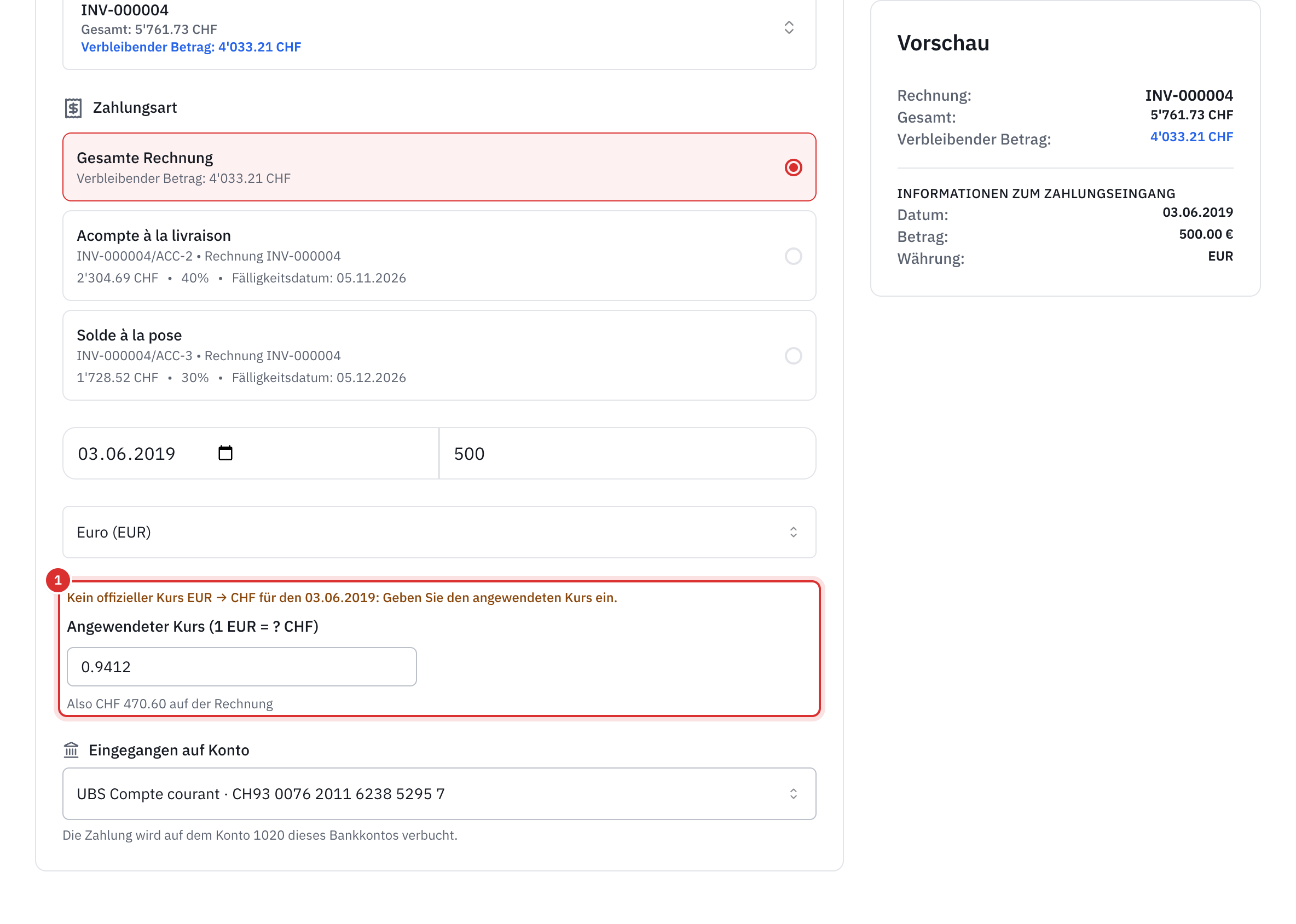Click 'INFORMATIONEN ZUM ZAHLUNGSEINGANG' section heading

(x=1036, y=194)
